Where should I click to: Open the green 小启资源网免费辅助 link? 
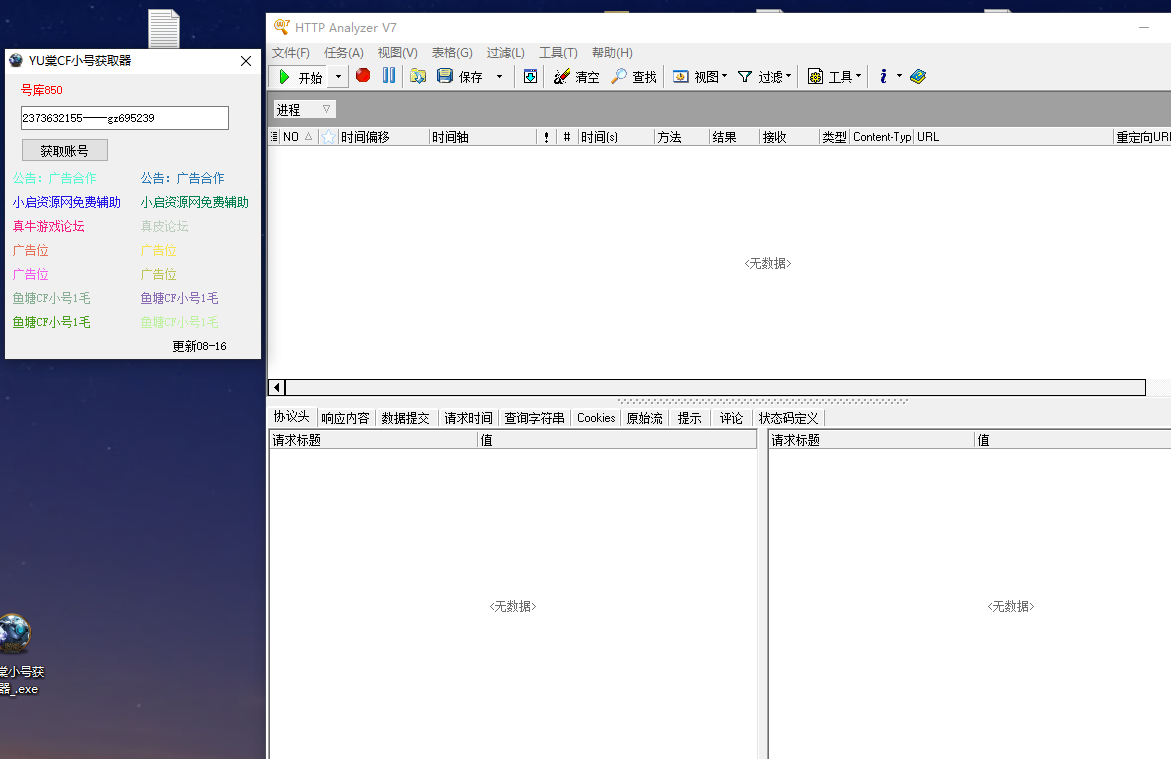pyautogui.click(x=195, y=202)
